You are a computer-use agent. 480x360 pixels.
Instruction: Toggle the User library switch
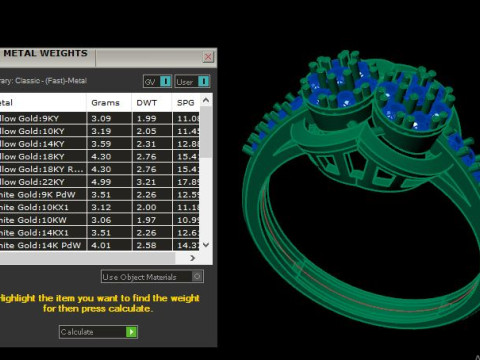point(192,81)
